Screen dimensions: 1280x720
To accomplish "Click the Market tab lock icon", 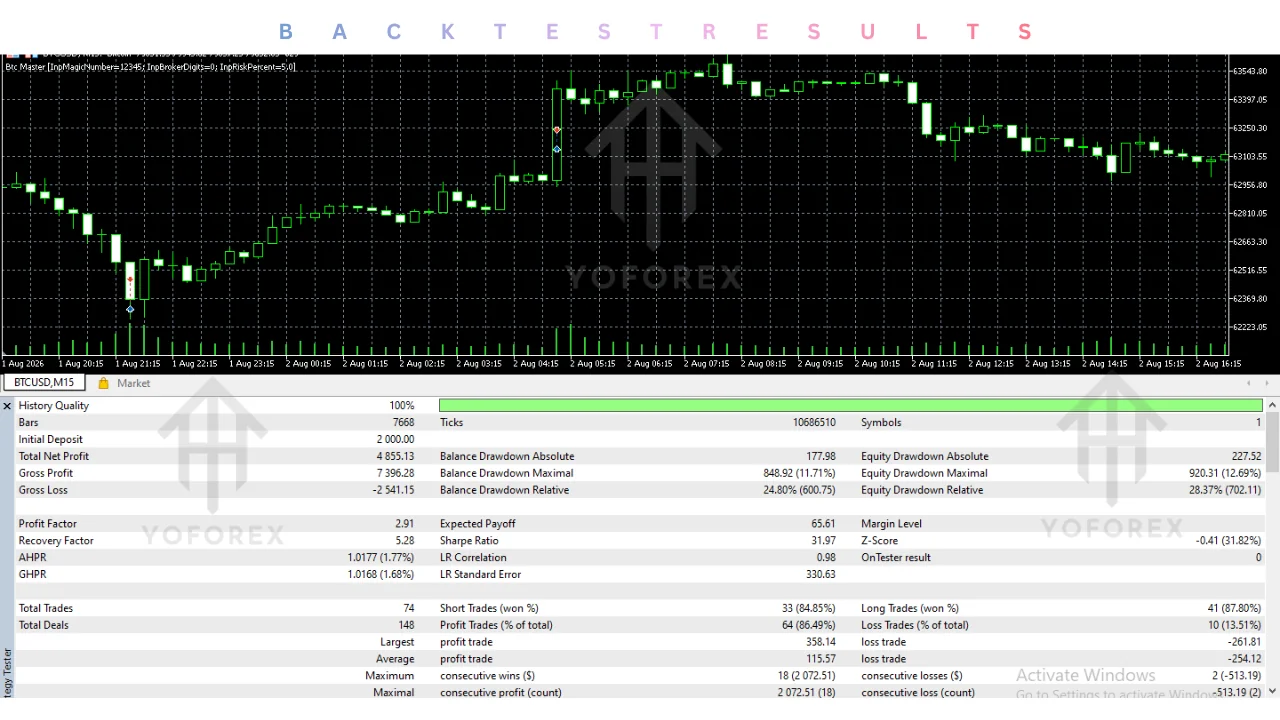I will 103,383.
